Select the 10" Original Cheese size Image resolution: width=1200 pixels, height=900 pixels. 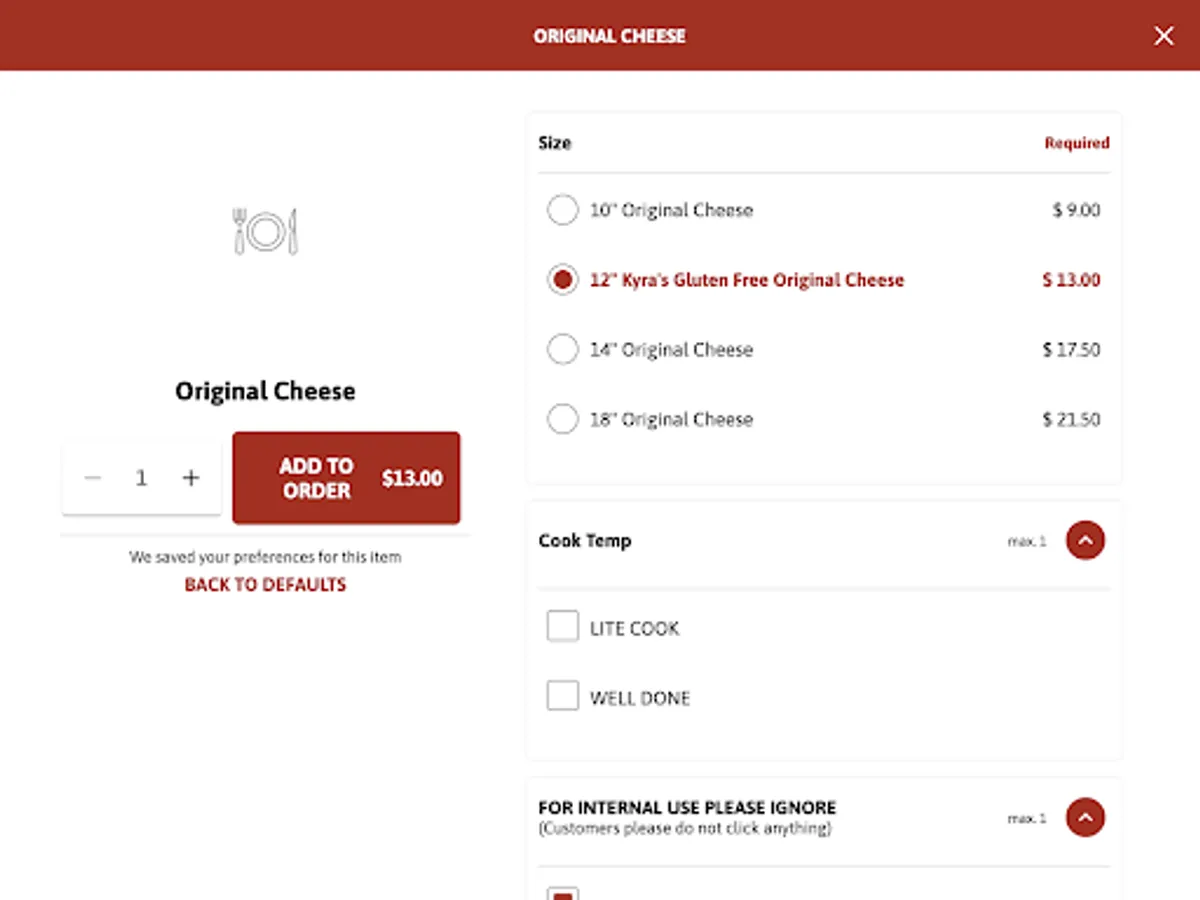click(x=563, y=210)
